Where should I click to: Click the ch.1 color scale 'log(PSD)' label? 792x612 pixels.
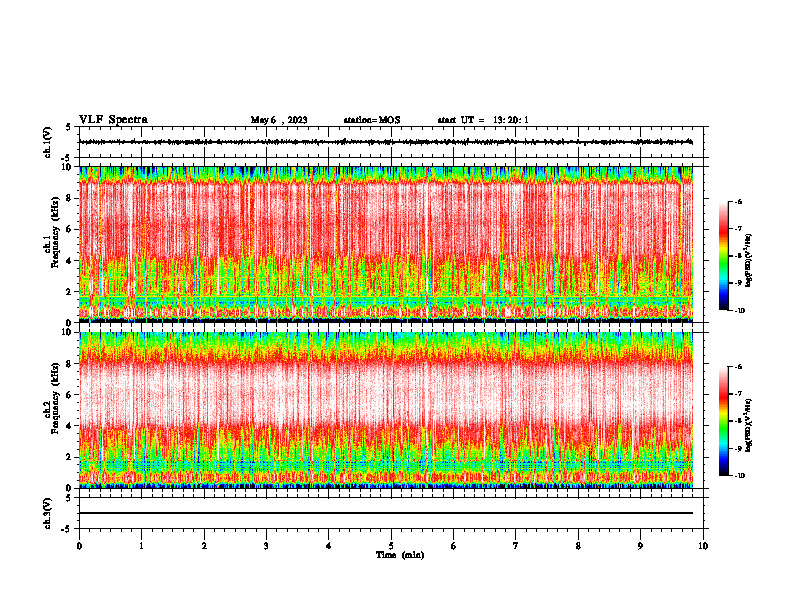tap(749, 261)
